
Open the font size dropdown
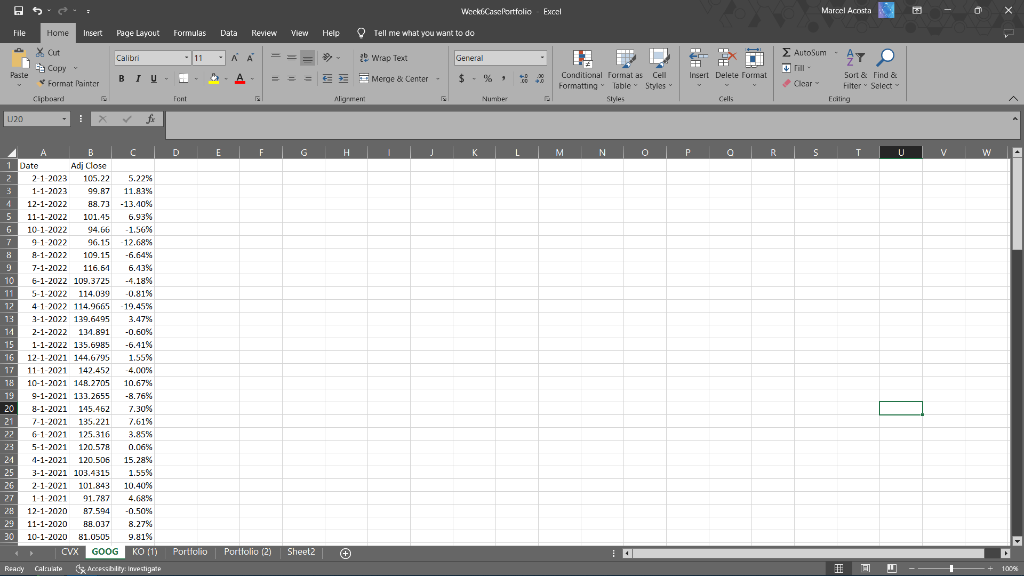220,58
